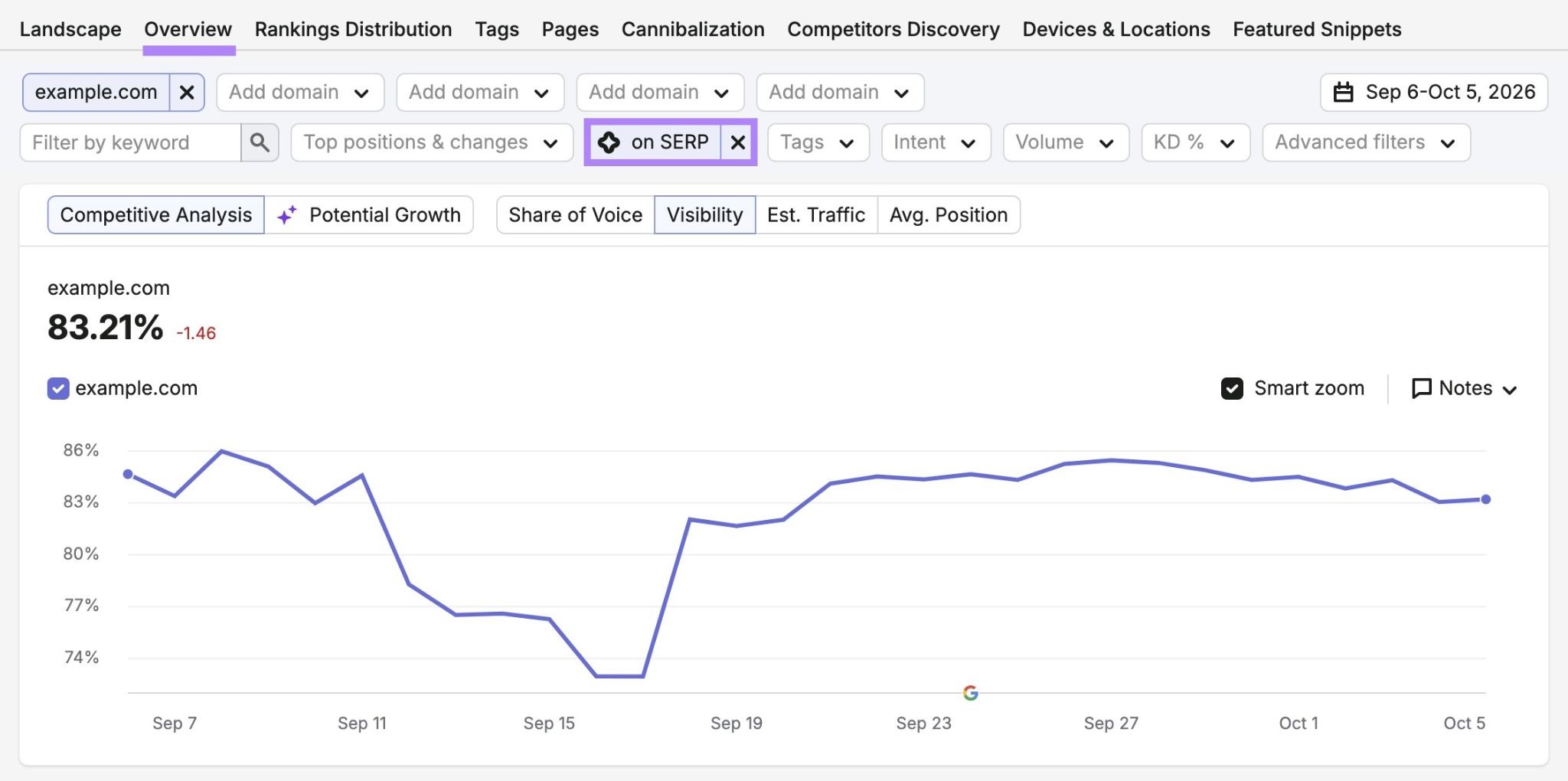Click the Google update marker on chart
The width and height of the screenshot is (1568, 781).
(x=970, y=693)
